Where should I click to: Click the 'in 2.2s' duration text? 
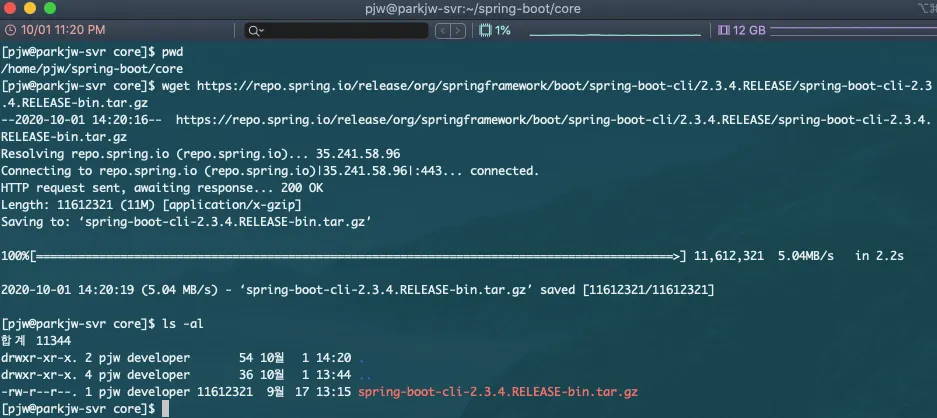coord(879,256)
